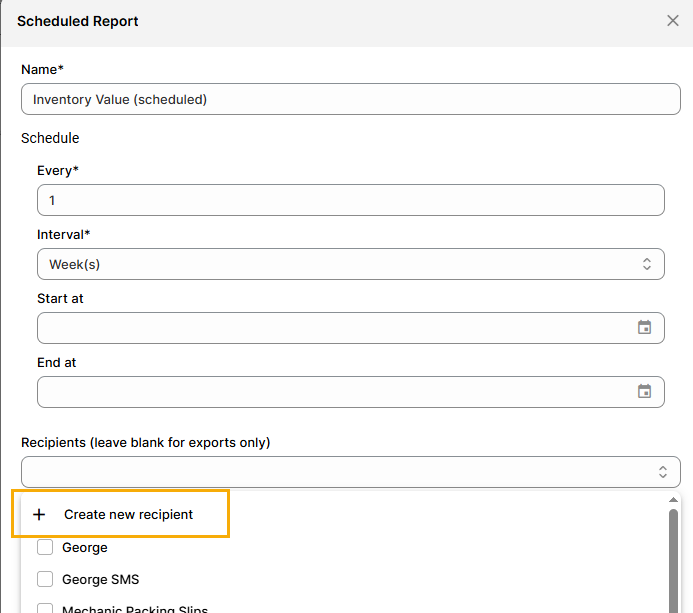Click inside the Start at date field
The image size is (693, 613).
(x=330, y=328)
